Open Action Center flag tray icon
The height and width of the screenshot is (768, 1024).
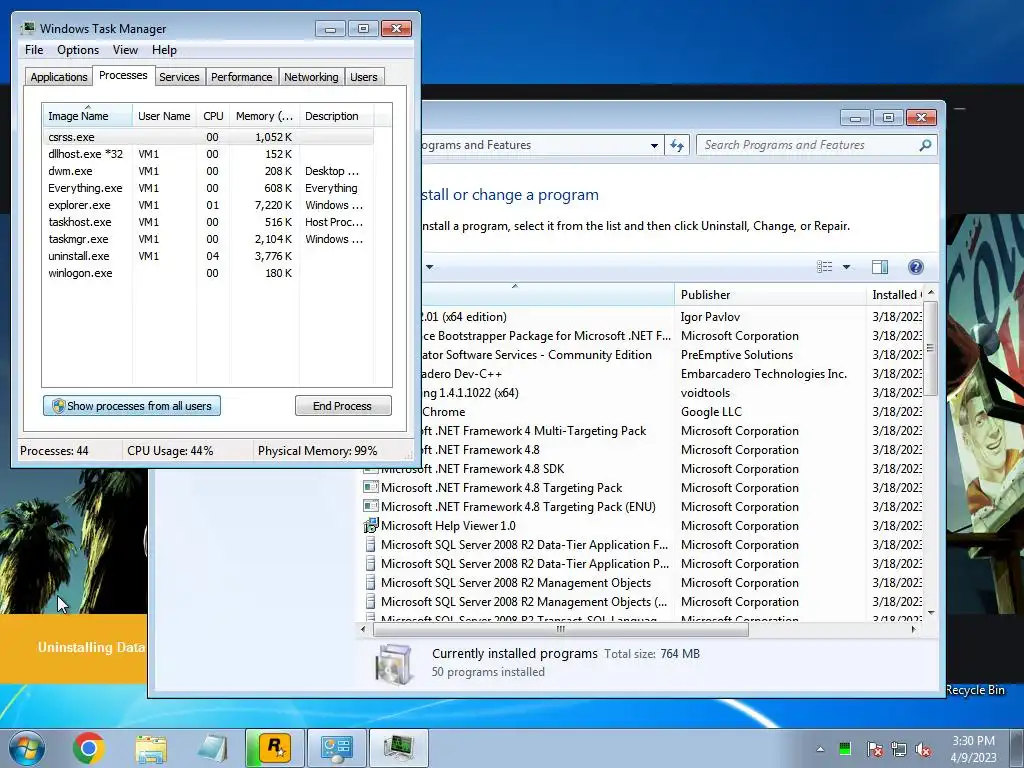pos(874,749)
